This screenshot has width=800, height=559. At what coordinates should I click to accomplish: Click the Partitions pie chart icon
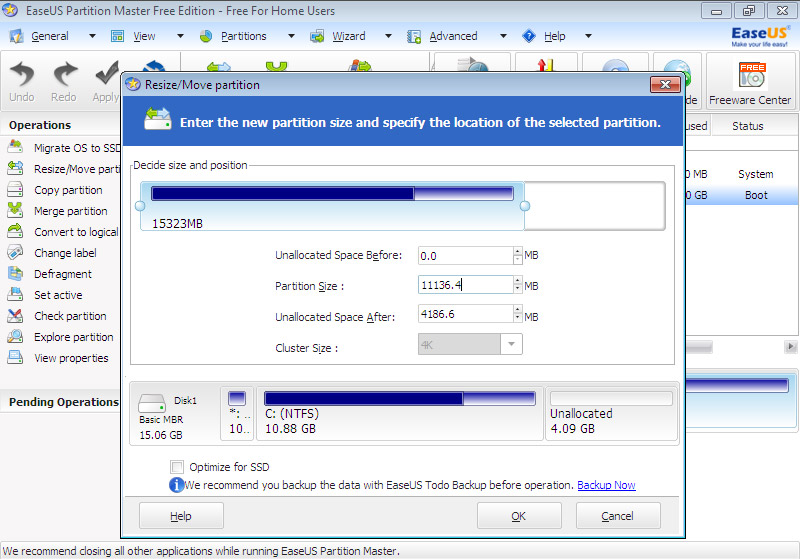pyautogui.click(x=206, y=36)
